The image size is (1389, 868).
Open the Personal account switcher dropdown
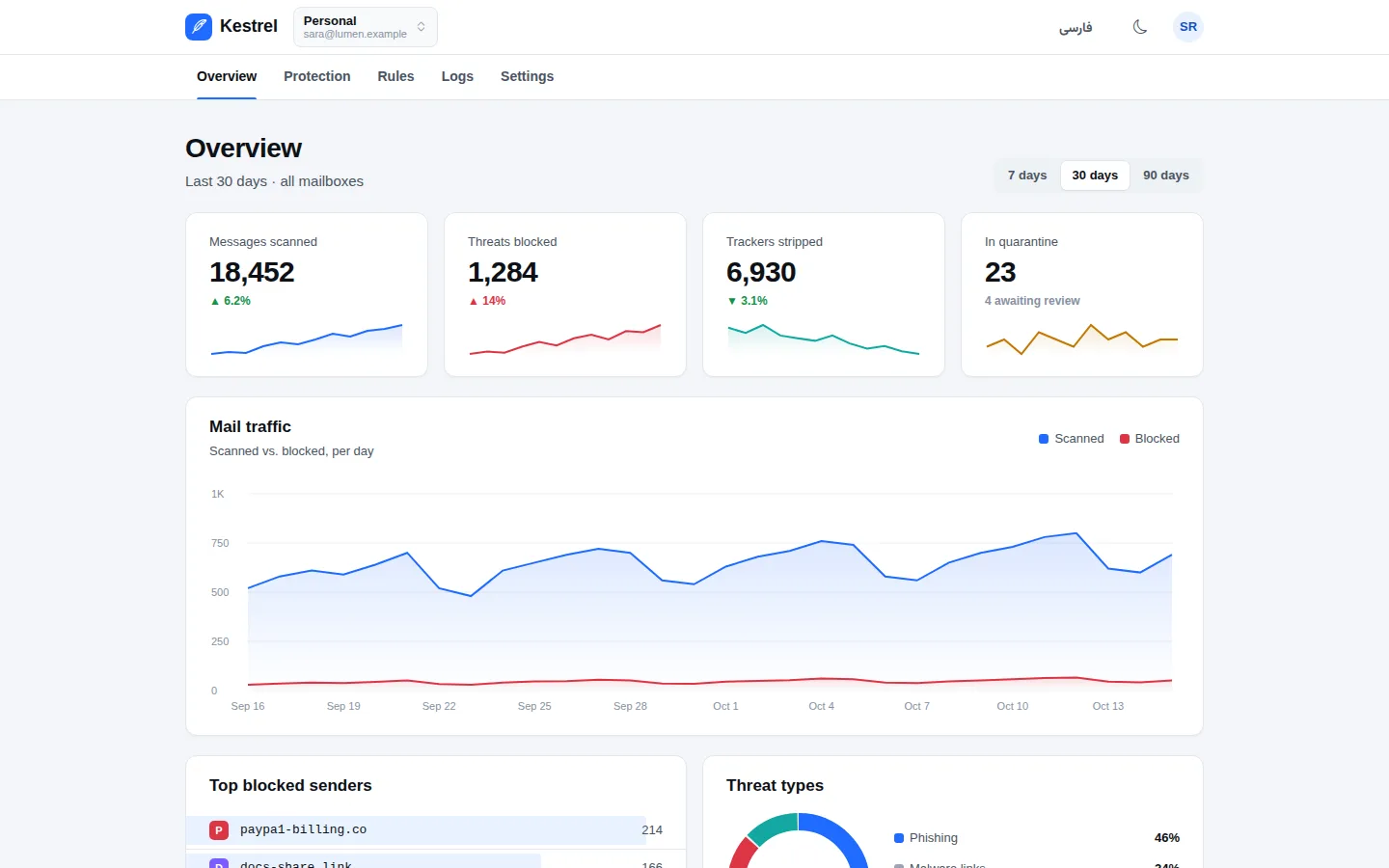[x=366, y=27]
